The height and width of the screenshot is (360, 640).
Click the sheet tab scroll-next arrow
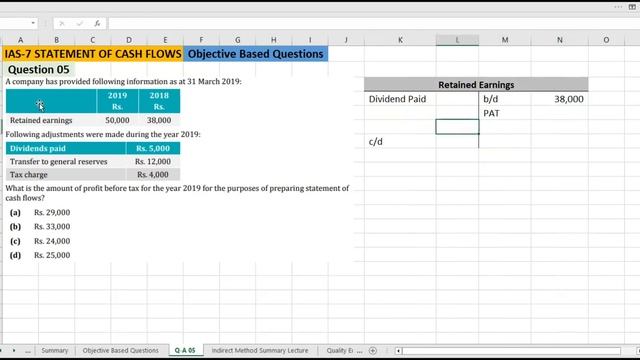(x=14, y=351)
